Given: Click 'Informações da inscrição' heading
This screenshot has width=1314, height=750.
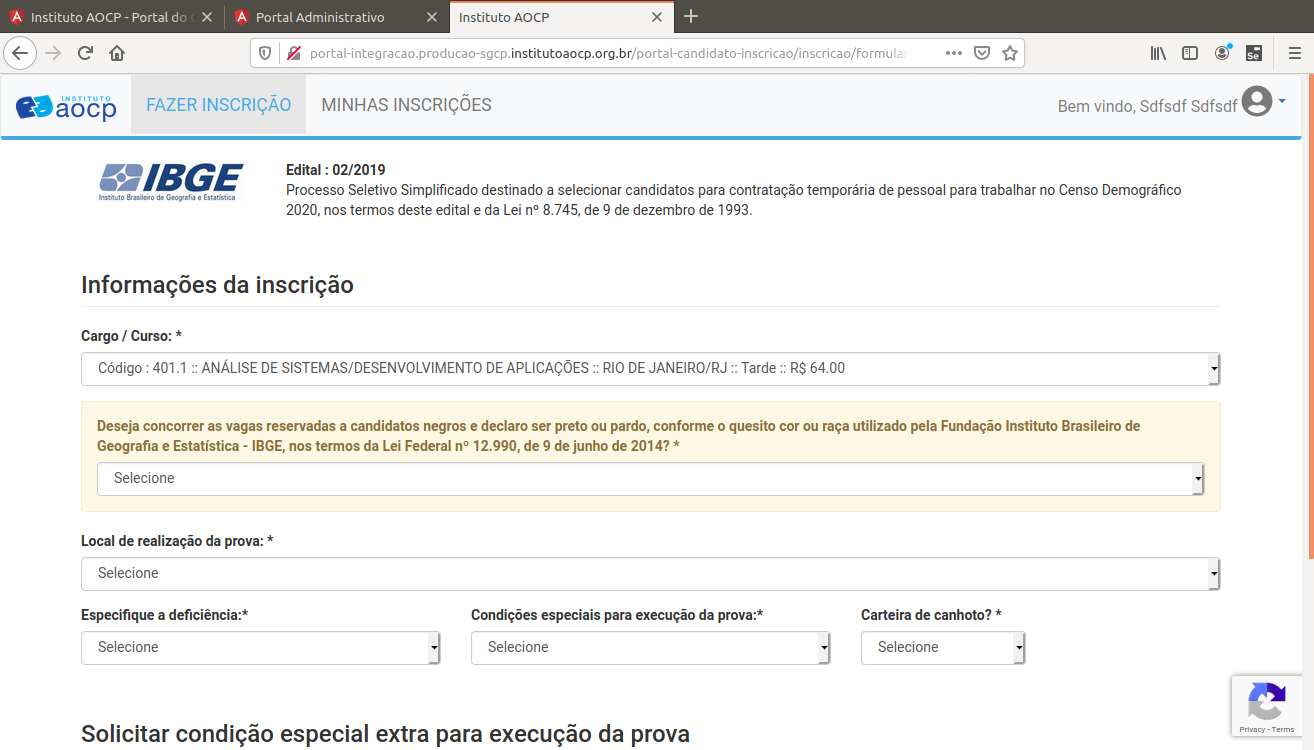Looking at the screenshot, I should (x=217, y=285).
